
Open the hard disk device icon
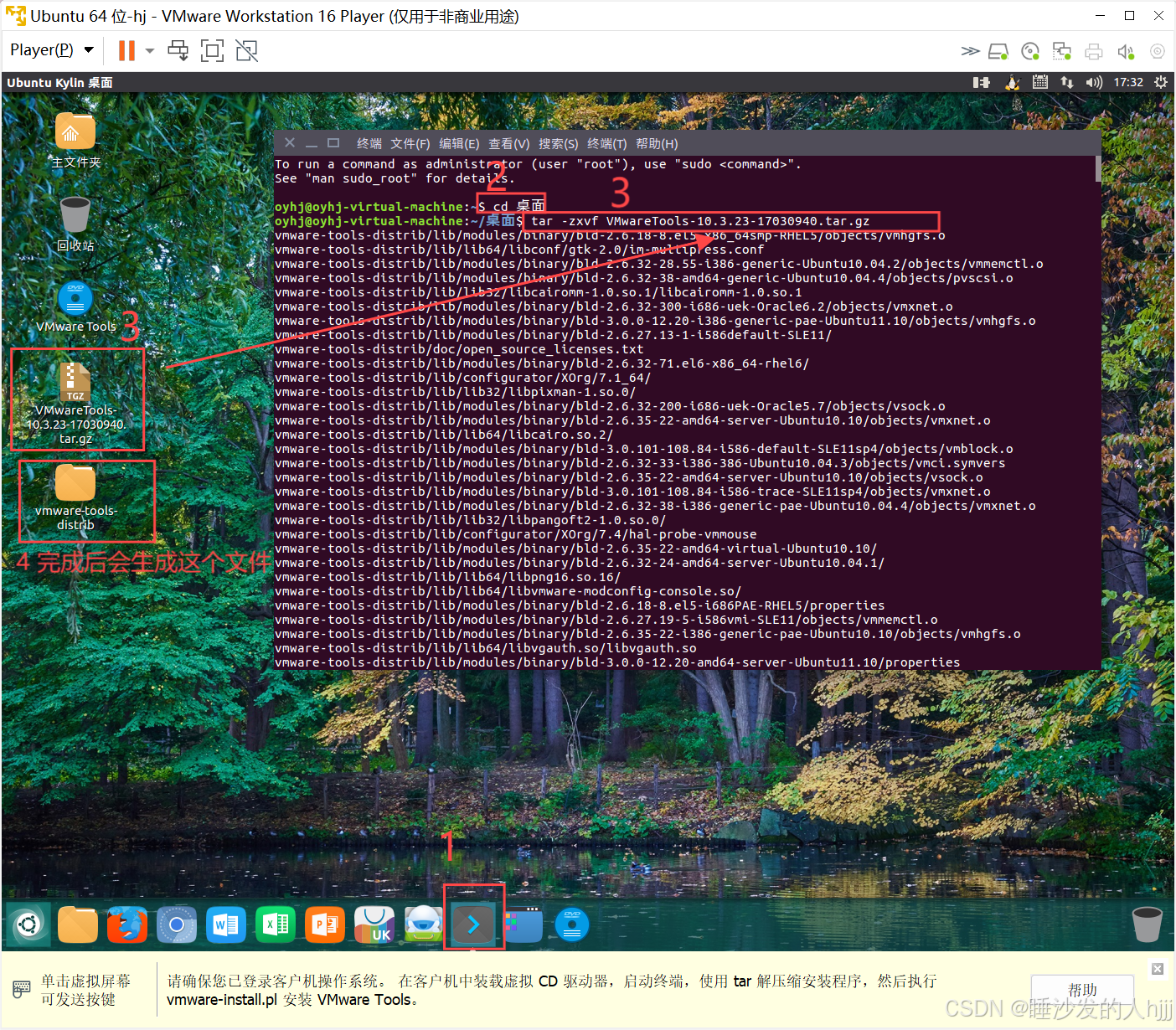[998, 51]
